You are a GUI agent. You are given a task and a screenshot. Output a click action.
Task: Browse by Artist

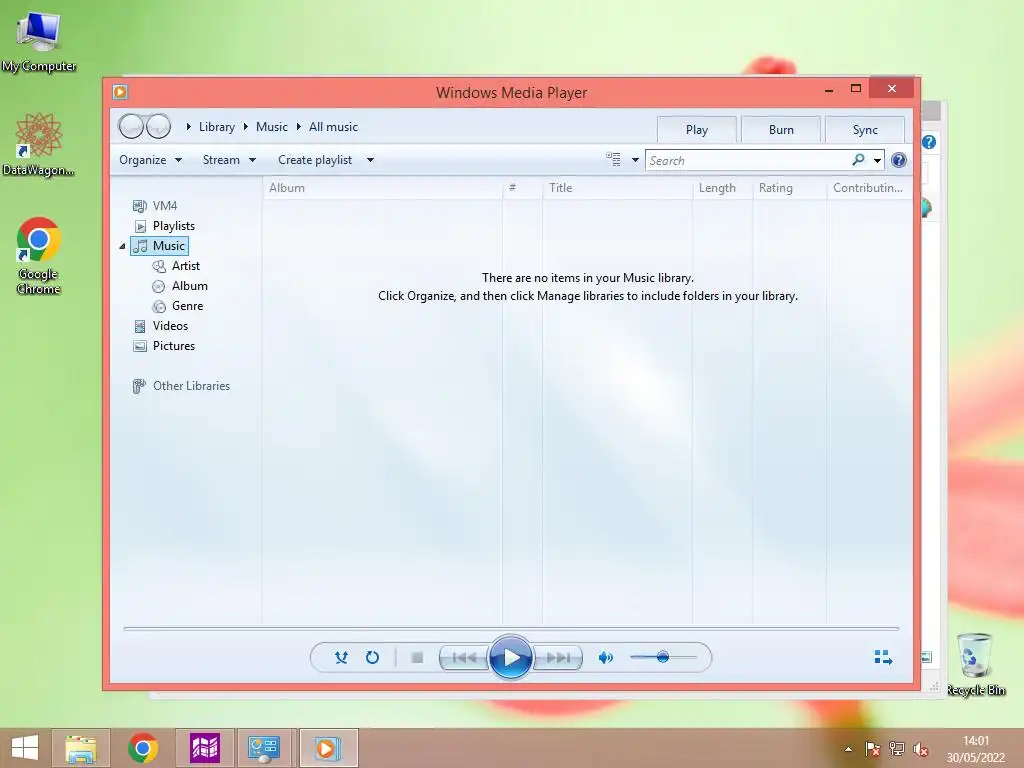pyautogui.click(x=176, y=266)
